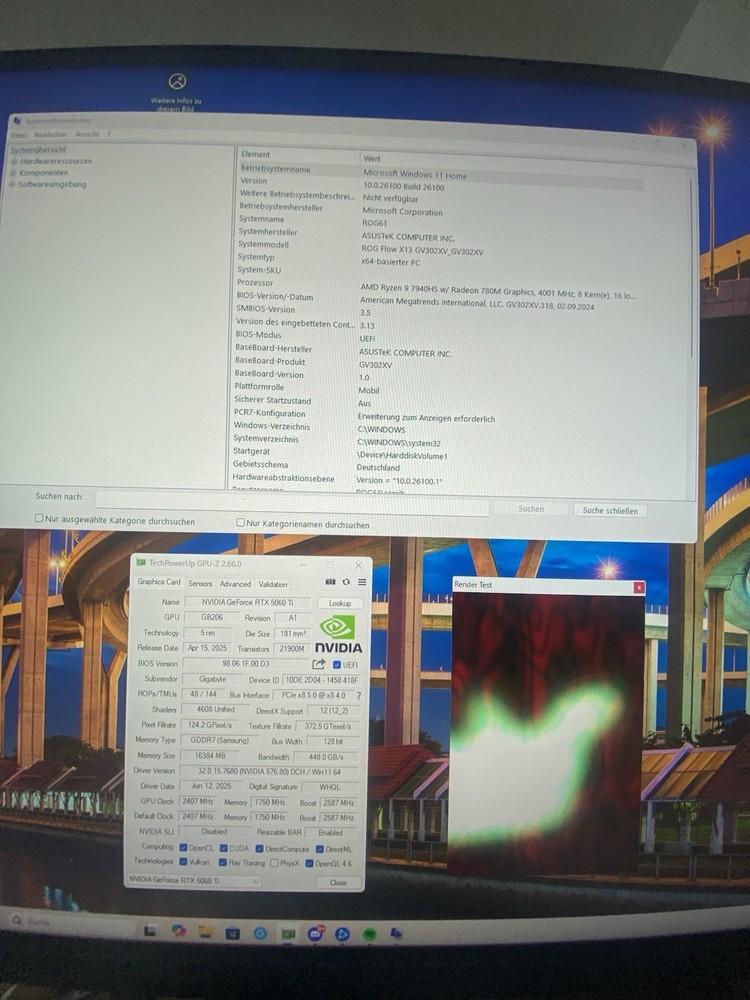Click the 'Suche schließen' button
The height and width of the screenshot is (1000, 750).
coord(610,510)
